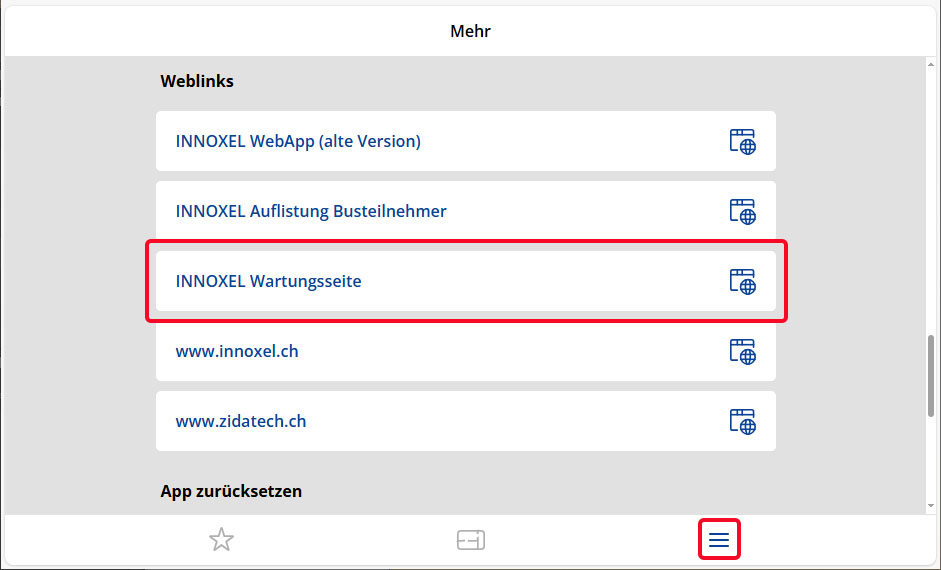Open the INNOXEL WebApp (alte Version) link
This screenshot has width=941, height=570.
466,141
